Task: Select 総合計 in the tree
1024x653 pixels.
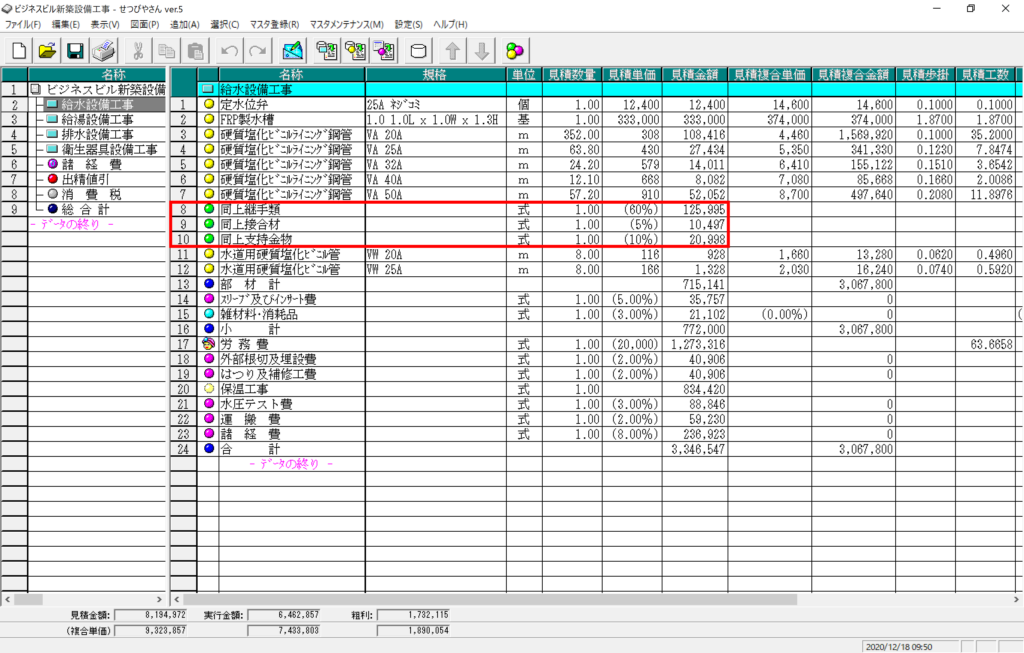Action: click(86, 210)
